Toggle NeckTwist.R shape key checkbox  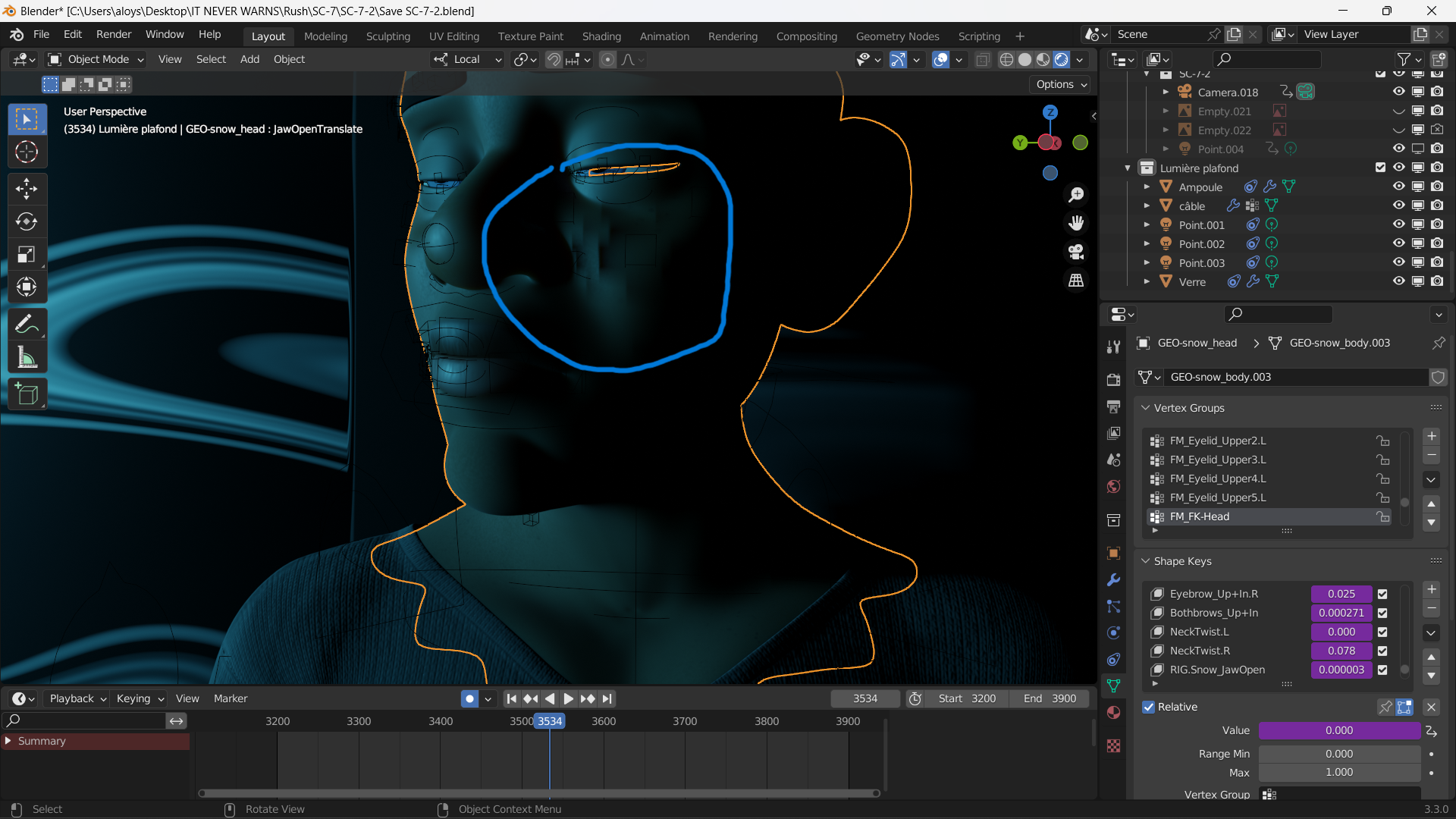pos(1382,651)
